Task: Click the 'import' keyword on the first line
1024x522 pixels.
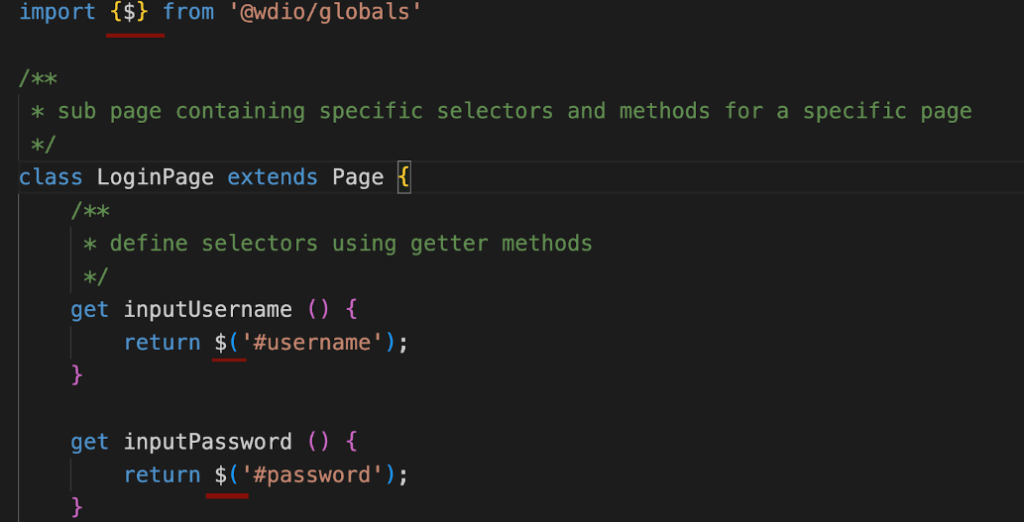Action: pyautogui.click(x=57, y=12)
